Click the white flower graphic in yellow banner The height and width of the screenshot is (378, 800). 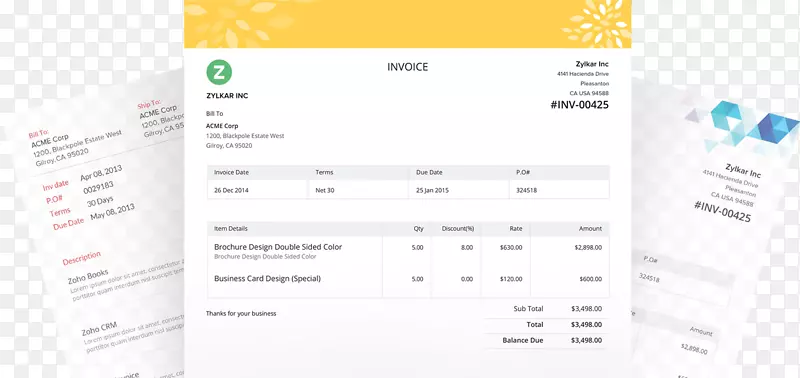click(596, 23)
